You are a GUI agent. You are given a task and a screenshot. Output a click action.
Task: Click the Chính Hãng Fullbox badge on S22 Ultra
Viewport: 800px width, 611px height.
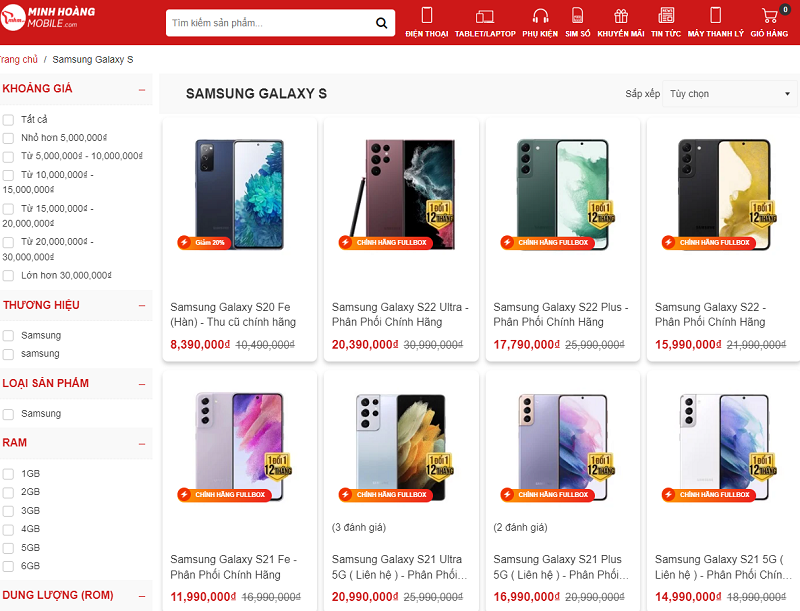(x=386, y=242)
